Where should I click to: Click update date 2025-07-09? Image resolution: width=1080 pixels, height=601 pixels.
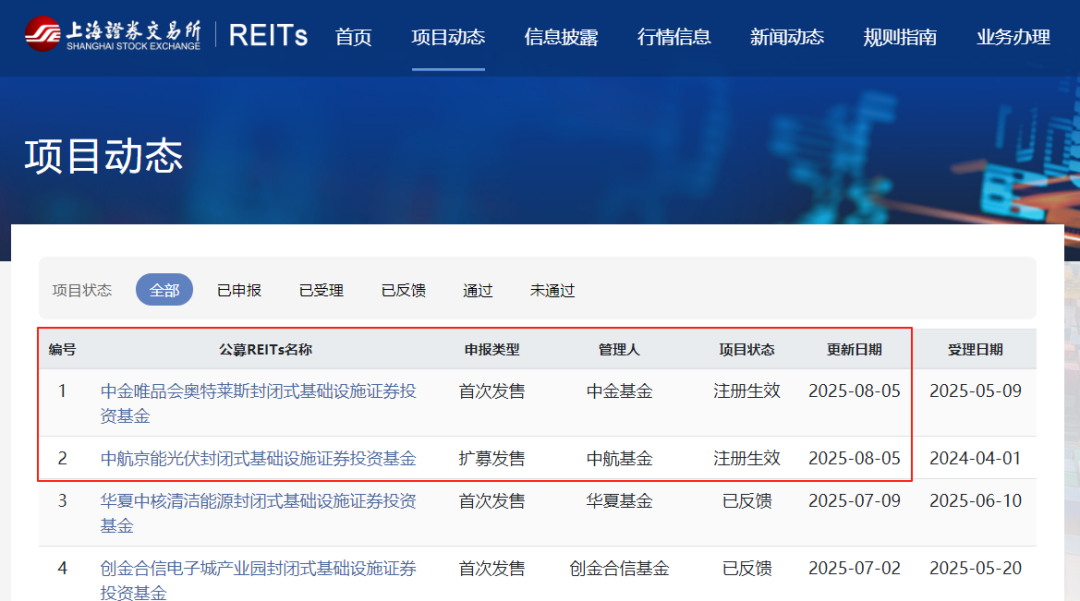tap(854, 501)
